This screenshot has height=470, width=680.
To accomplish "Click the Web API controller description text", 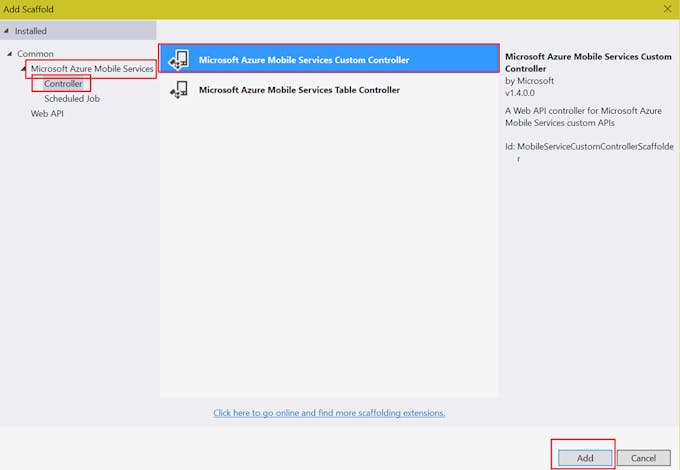I will click(x=583, y=117).
